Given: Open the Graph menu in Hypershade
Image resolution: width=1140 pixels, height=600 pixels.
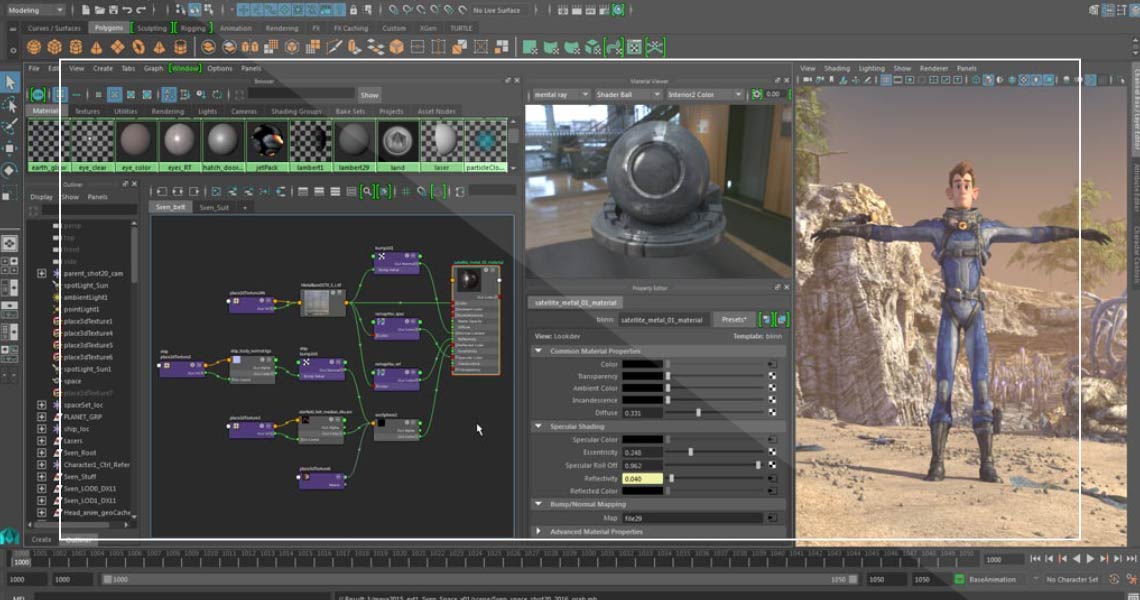Looking at the screenshot, I should coord(155,69).
